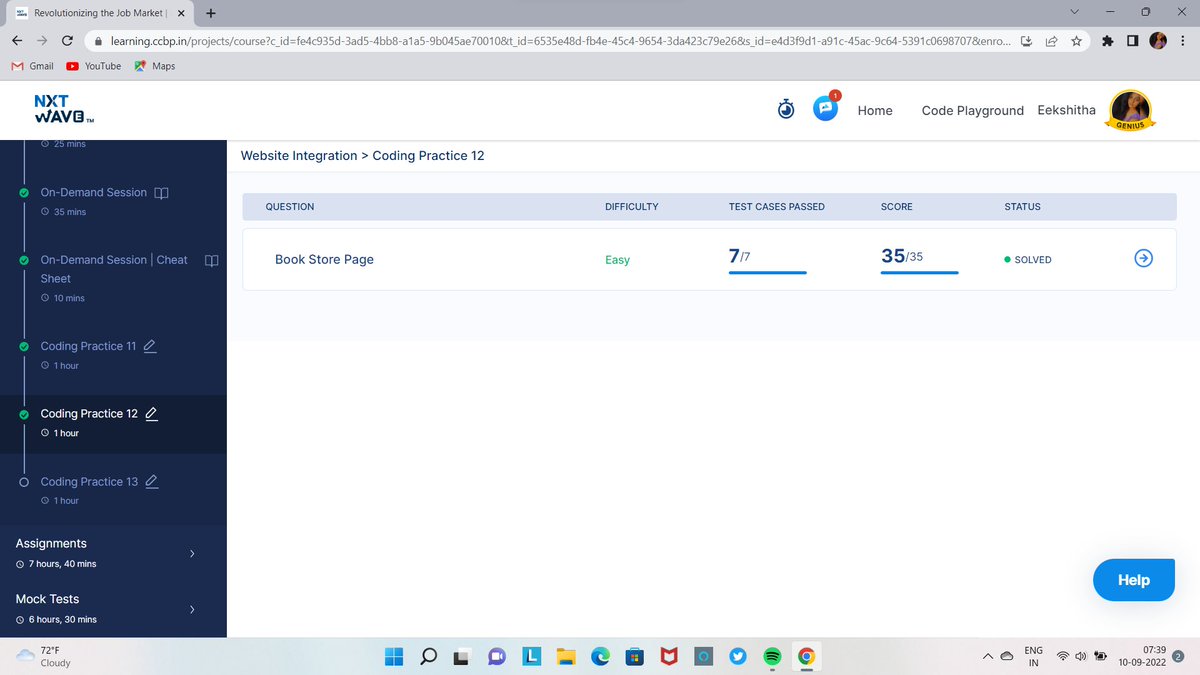Open browser extensions puzzle icon
Image resolution: width=1200 pixels, height=675 pixels.
coord(1108,42)
